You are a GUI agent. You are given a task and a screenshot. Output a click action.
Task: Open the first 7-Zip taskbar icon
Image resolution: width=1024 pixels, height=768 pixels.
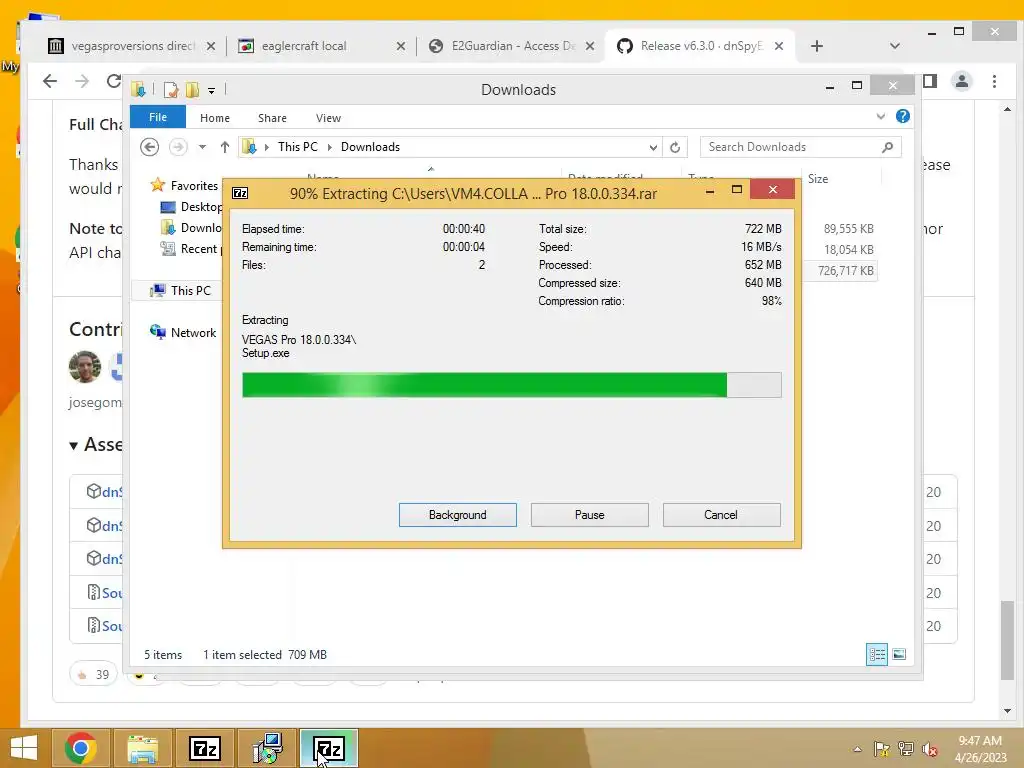pyautogui.click(x=204, y=748)
